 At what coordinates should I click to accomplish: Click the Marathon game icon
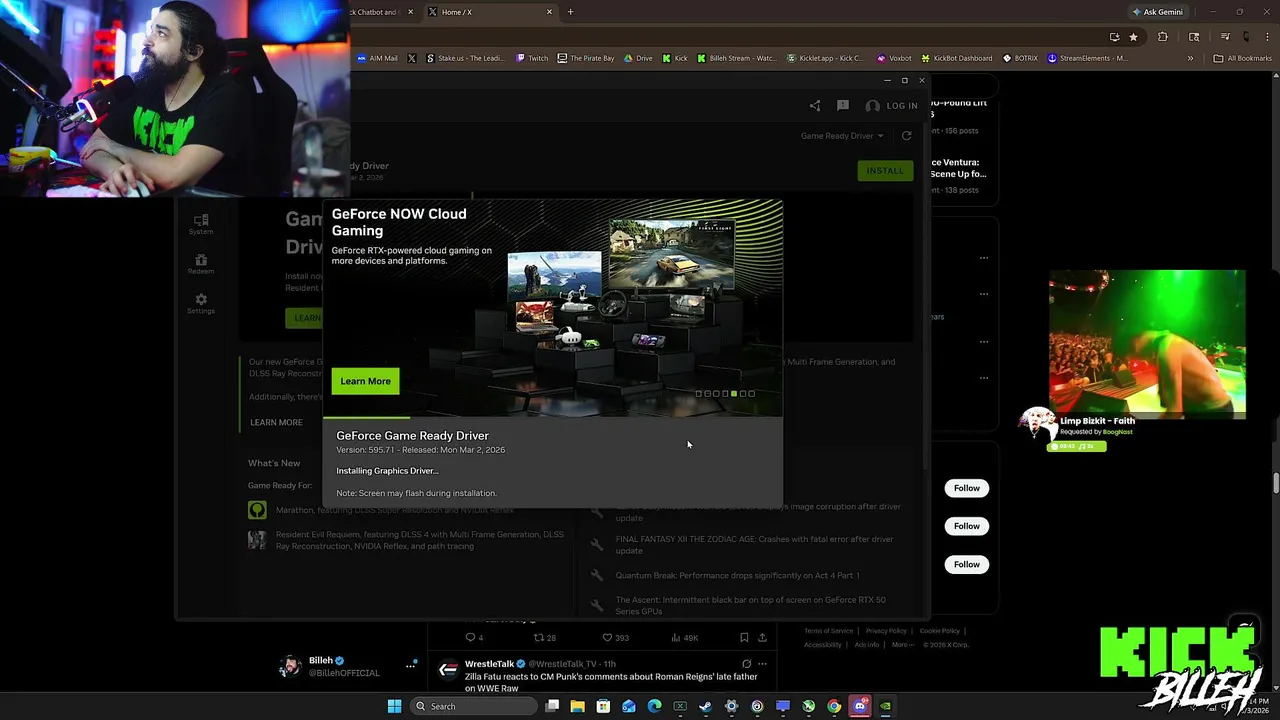pos(257,510)
